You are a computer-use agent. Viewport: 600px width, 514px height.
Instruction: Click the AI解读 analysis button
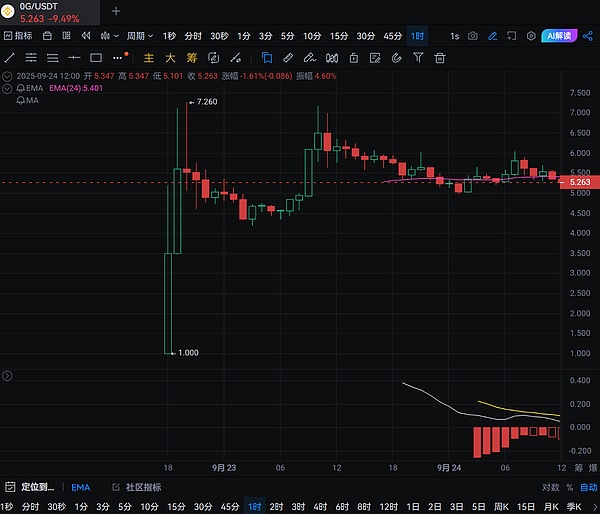[562, 36]
